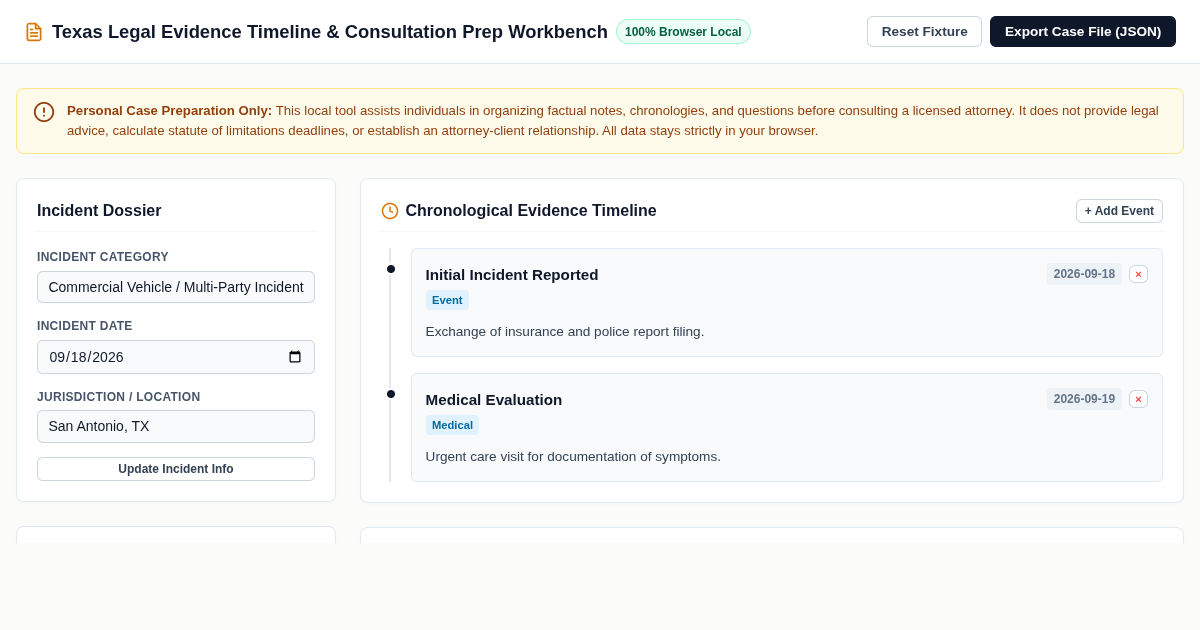Image resolution: width=1200 pixels, height=630 pixels.
Task: Click Update Incident Info
Action: 176,469
